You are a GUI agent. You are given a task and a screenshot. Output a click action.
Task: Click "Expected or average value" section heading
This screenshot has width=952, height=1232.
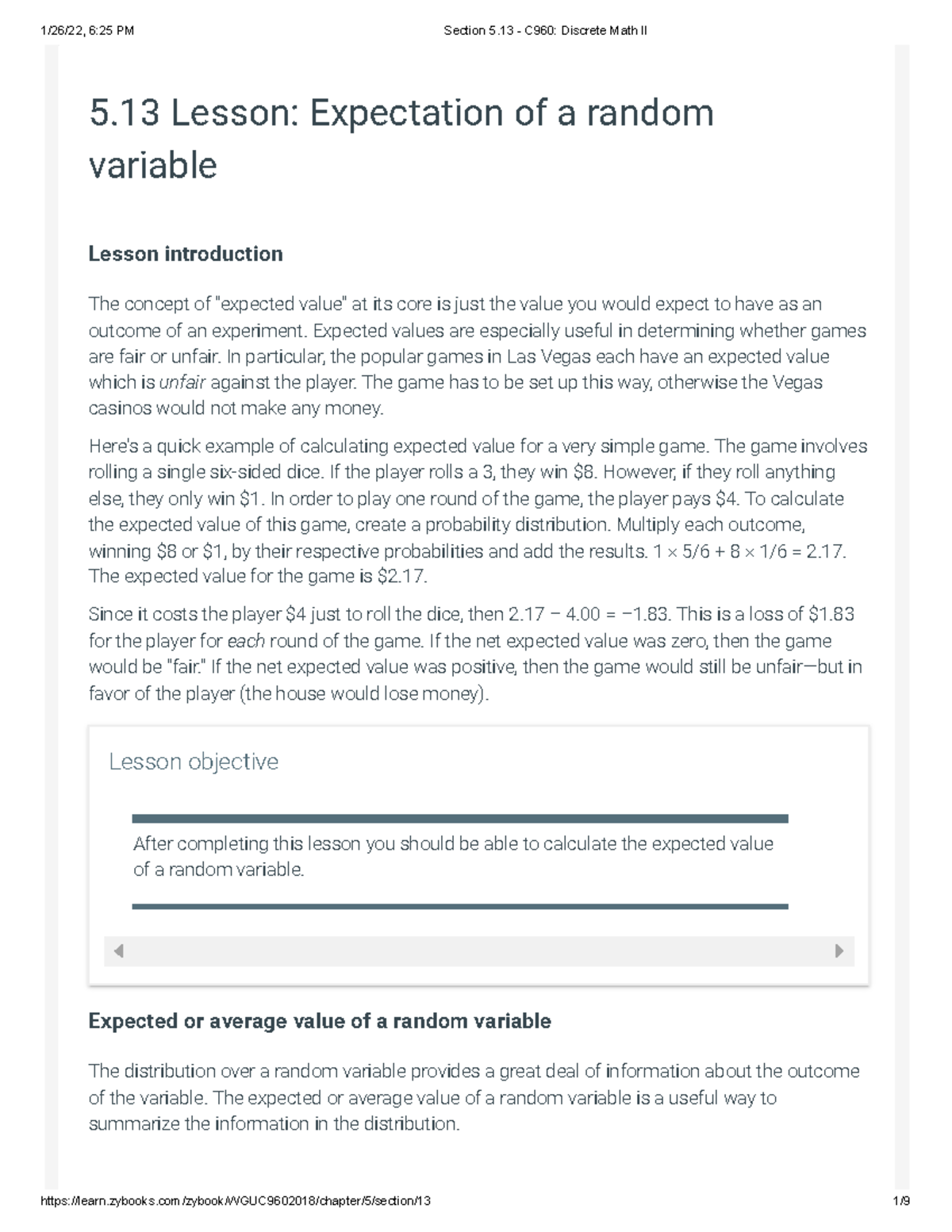pos(320,1021)
